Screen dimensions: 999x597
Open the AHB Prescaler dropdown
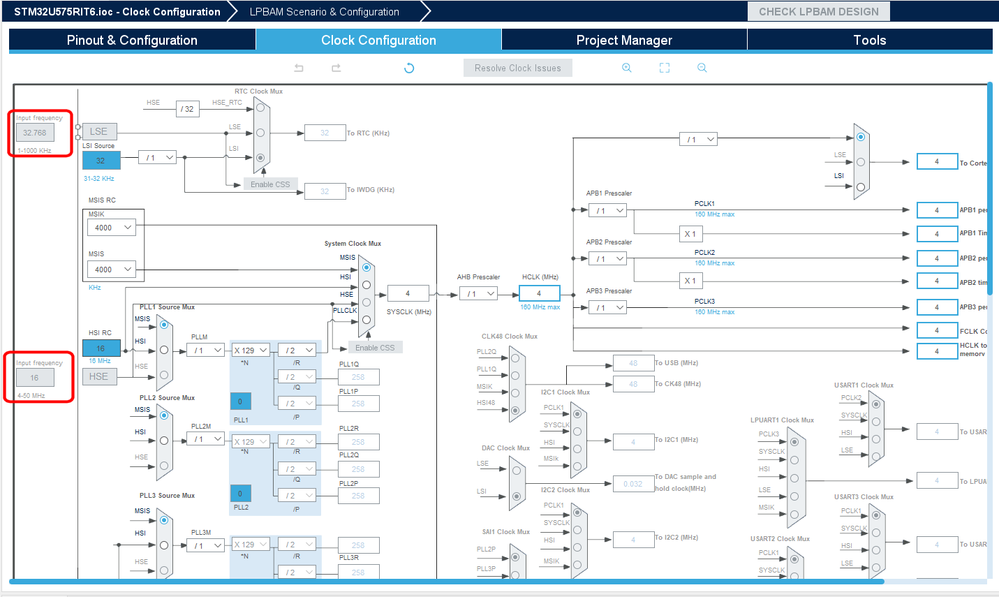[478, 294]
